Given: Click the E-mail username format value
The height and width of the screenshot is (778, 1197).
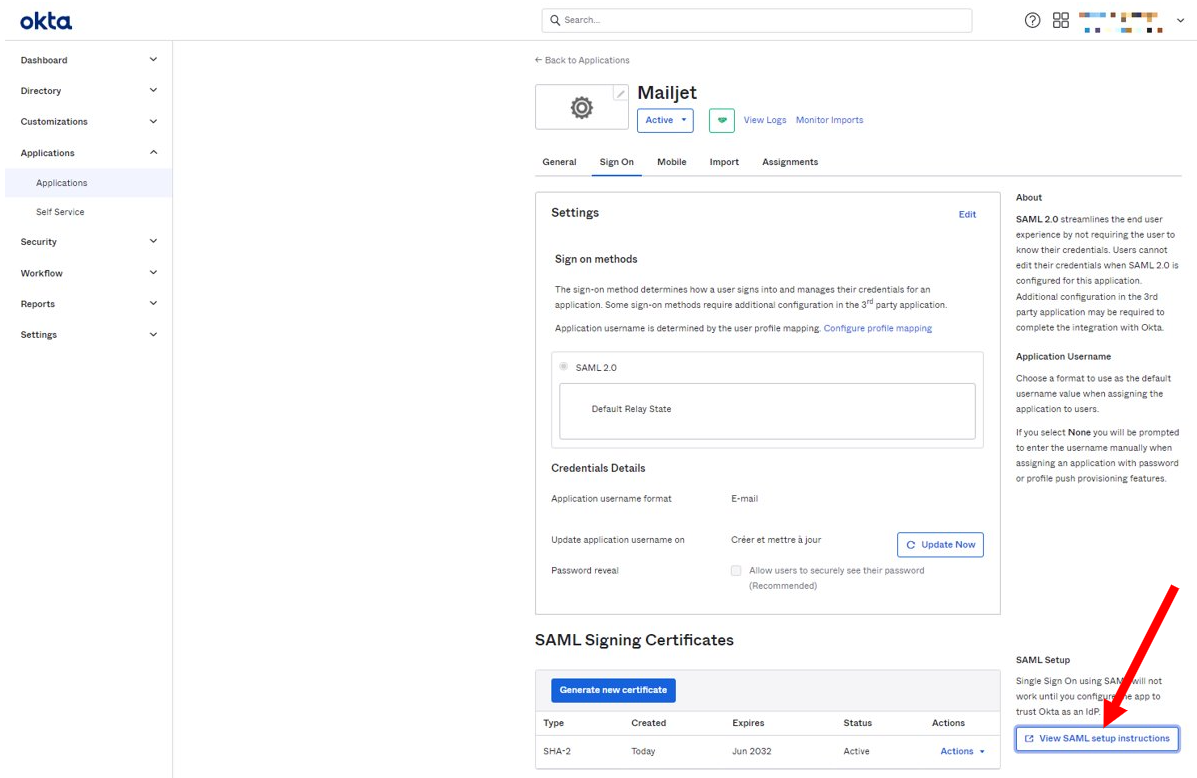Looking at the screenshot, I should click(744, 499).
